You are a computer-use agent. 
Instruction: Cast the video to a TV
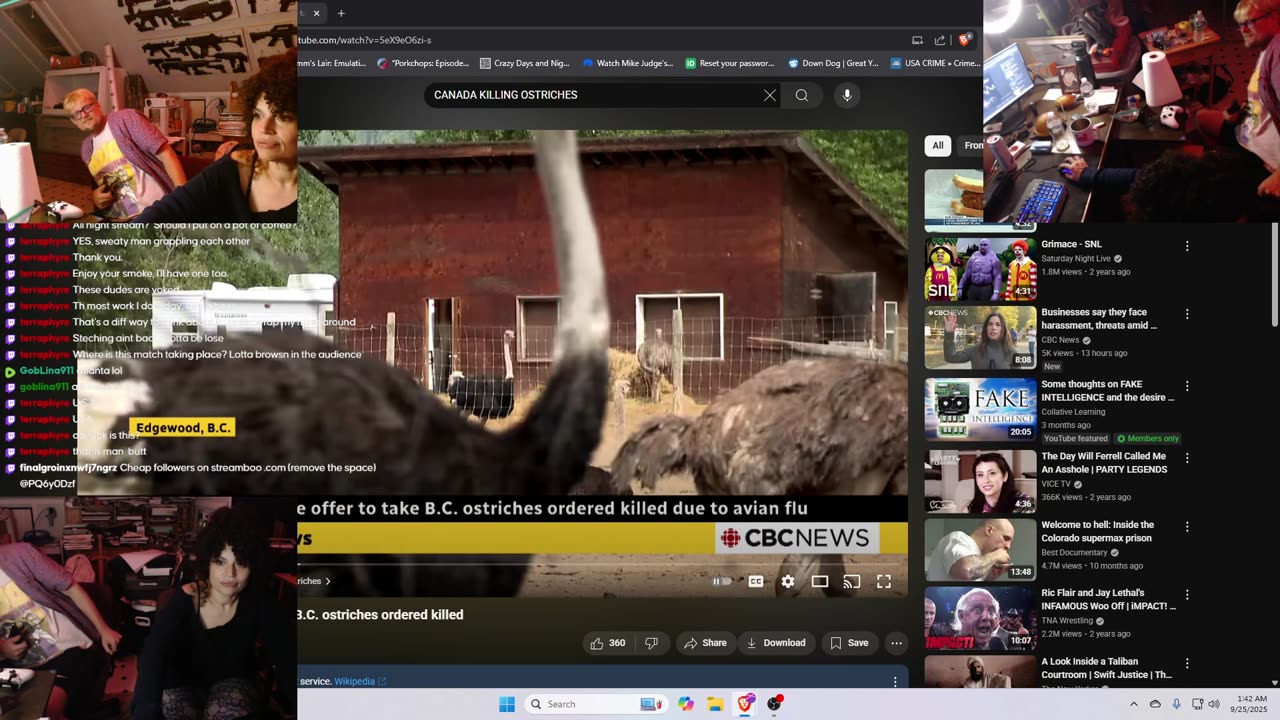click(852, 581)
